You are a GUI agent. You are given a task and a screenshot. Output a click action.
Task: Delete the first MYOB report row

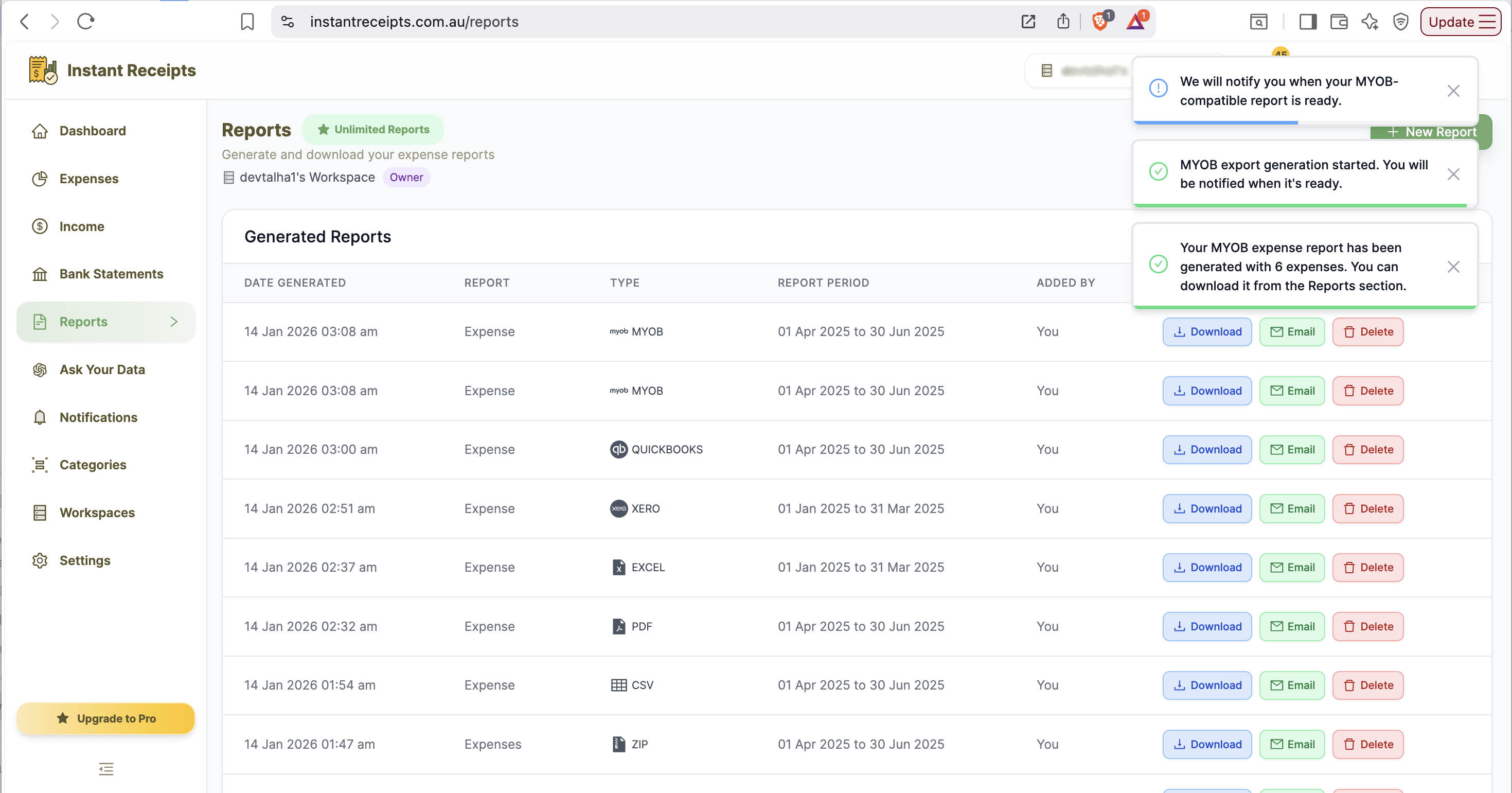(1367, 331)
